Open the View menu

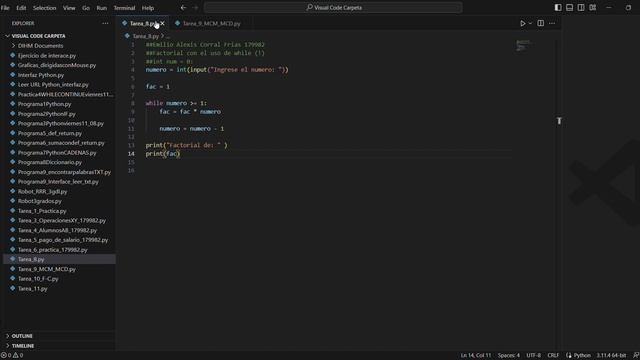point(69,8)
